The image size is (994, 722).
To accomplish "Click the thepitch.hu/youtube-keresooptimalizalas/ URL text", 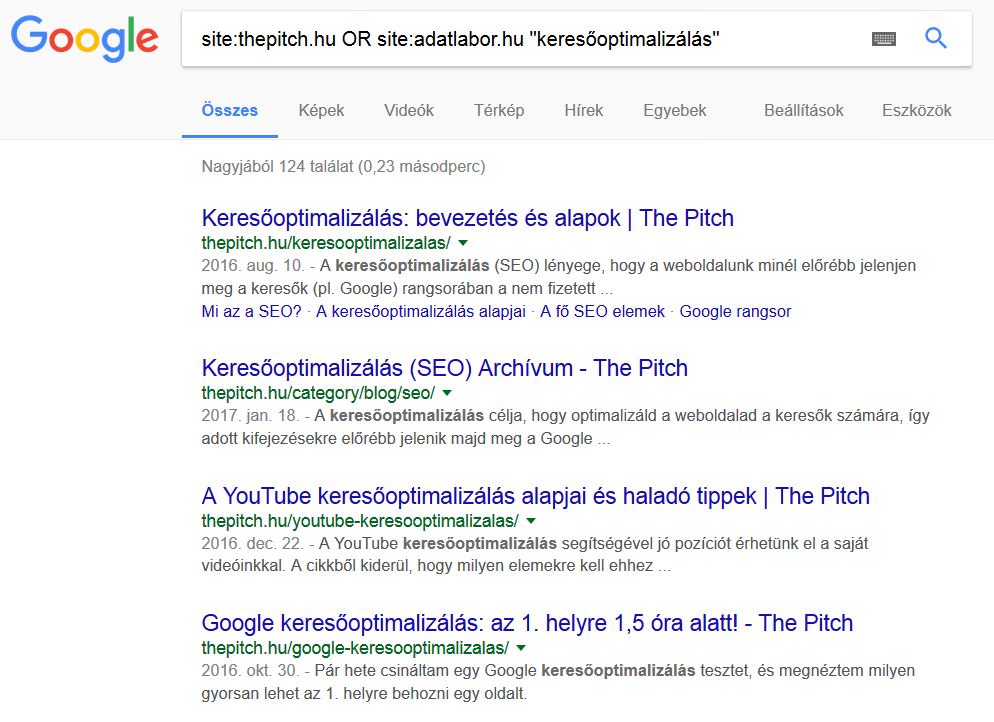I will coord(360,521).
